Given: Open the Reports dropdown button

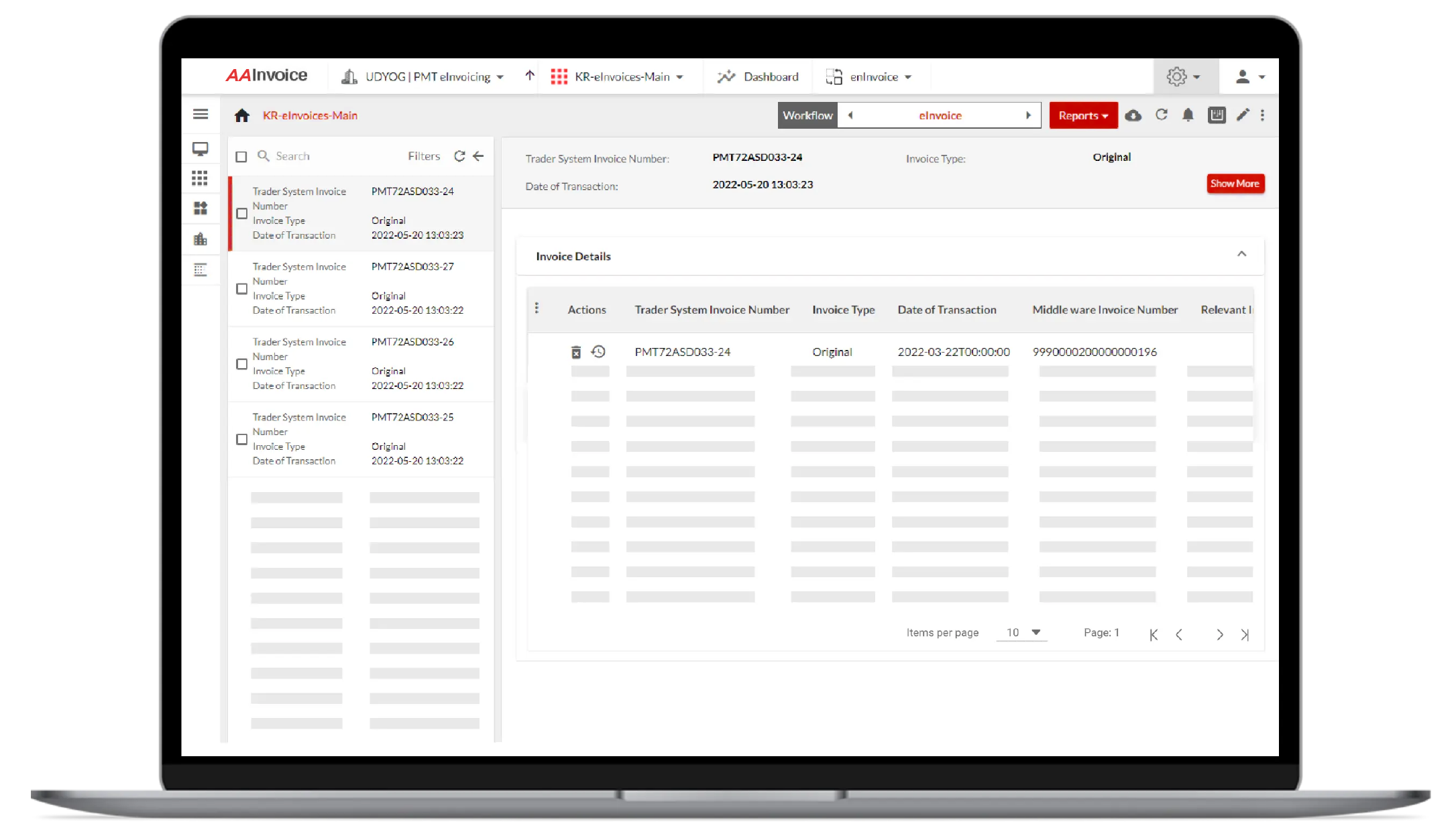Looking at the screenshot, I should pos(1083,115).
